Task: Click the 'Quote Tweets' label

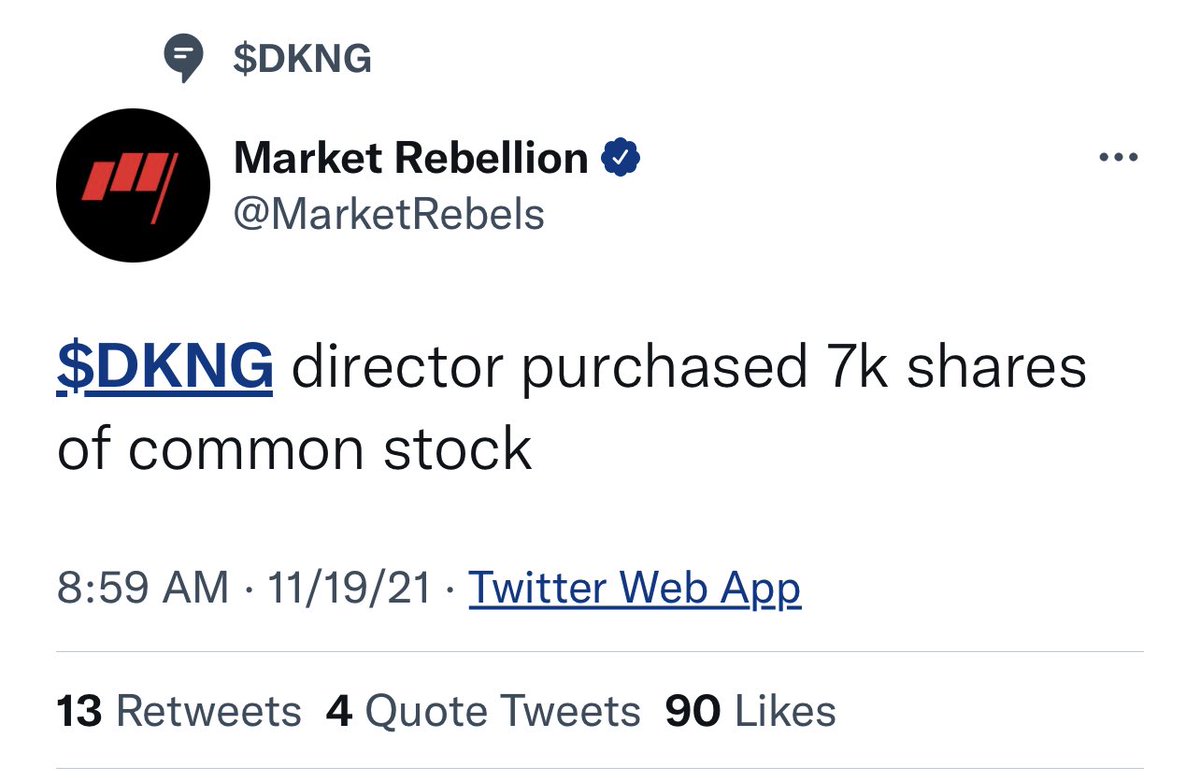Action: click(503, 711)
